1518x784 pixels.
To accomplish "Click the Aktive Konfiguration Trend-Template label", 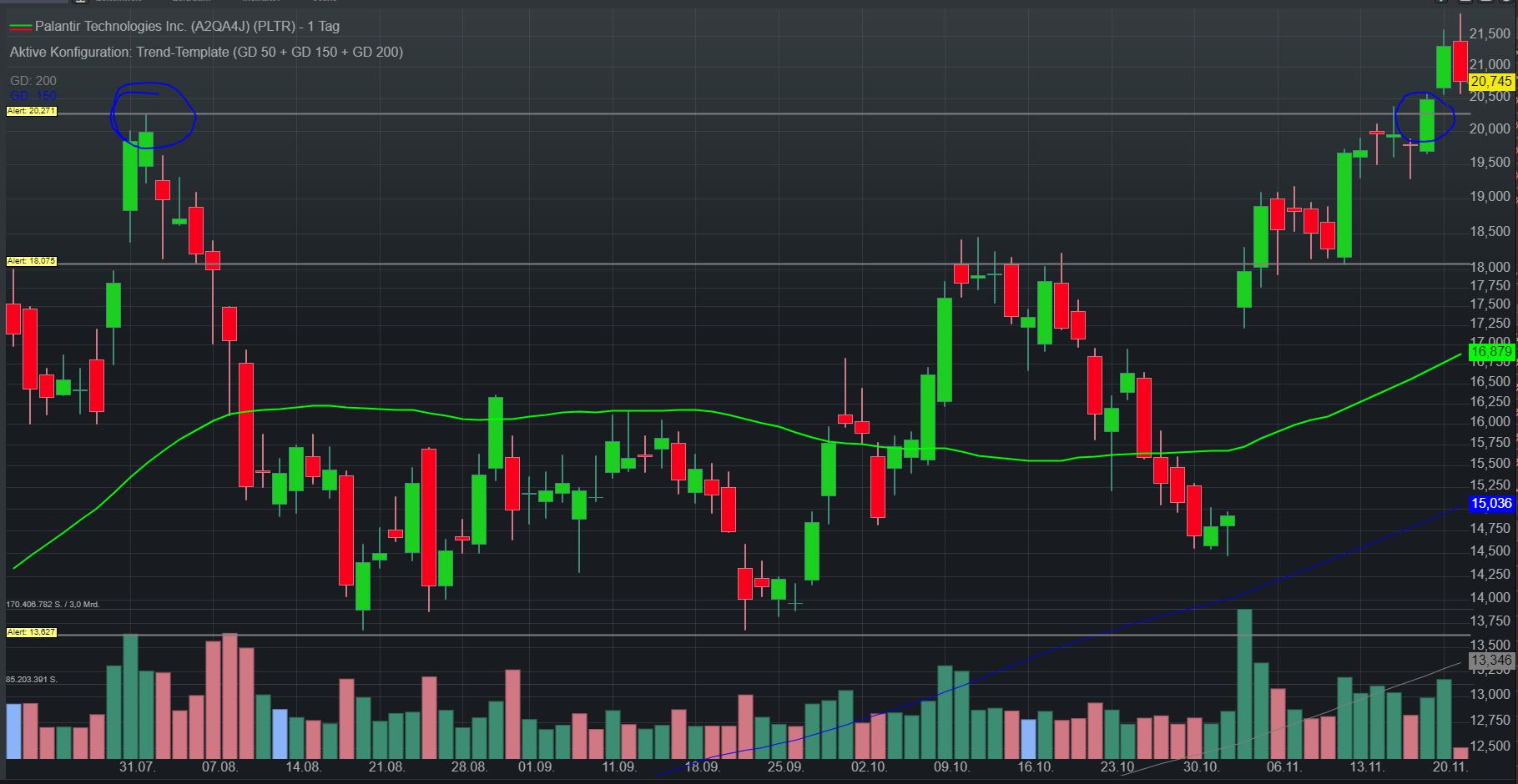I will pyautogui.click(x=206, y=52).
